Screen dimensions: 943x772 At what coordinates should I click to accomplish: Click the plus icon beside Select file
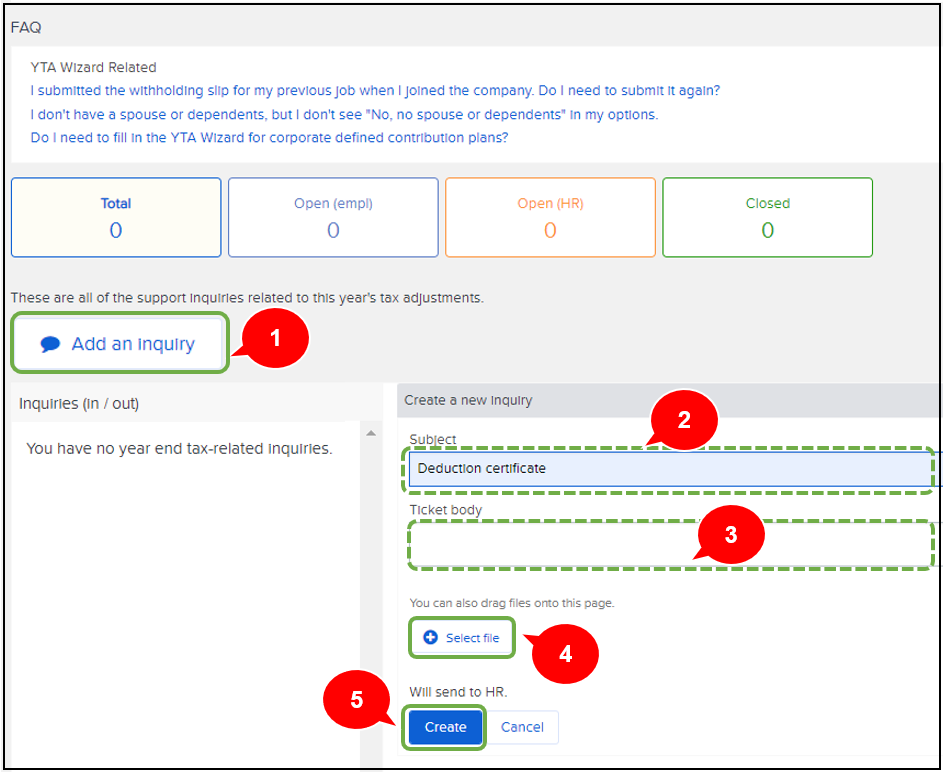click(x=431, y=638)
